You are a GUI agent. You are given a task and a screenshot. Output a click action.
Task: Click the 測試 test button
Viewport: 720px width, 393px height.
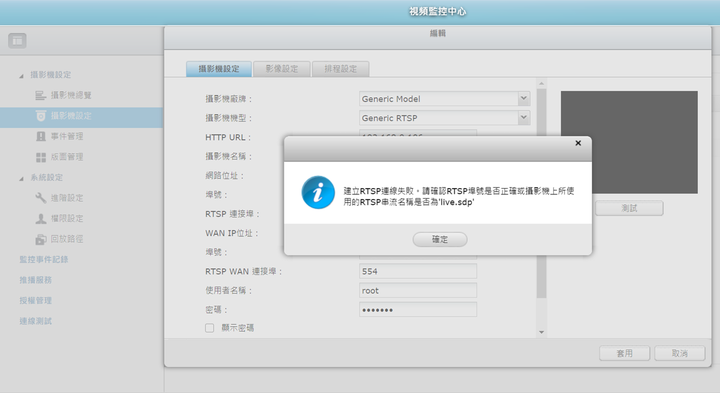629,208
